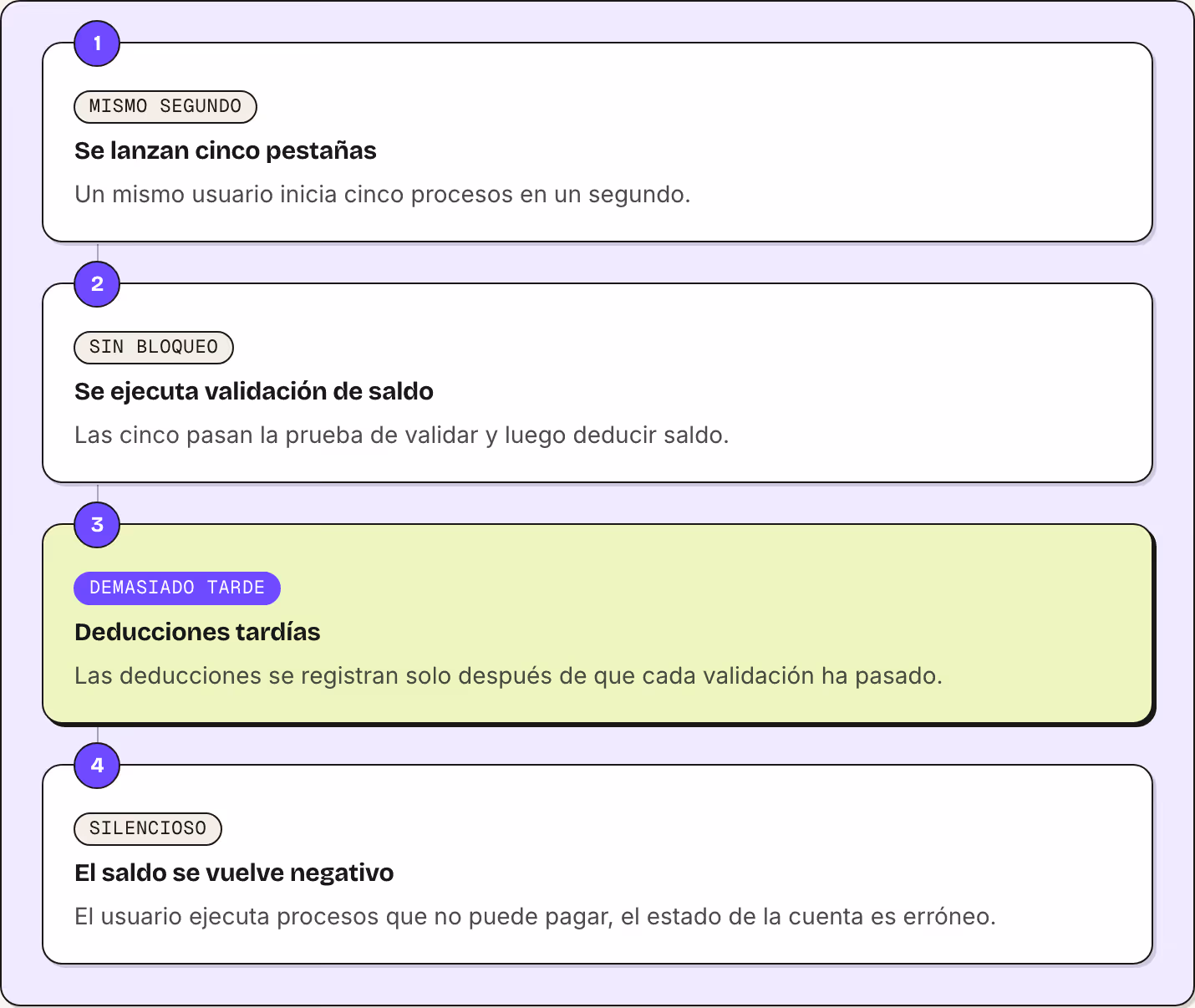Select the "SIN BLOQUEO" tag
Viewport: 1195px width, 1008px height.
(154, 347)
